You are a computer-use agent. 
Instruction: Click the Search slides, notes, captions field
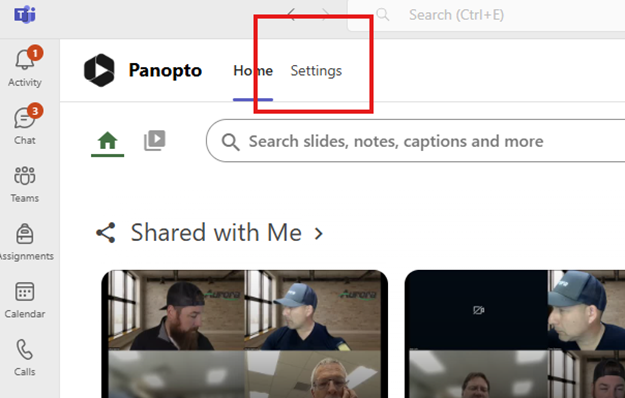point(415,141)
